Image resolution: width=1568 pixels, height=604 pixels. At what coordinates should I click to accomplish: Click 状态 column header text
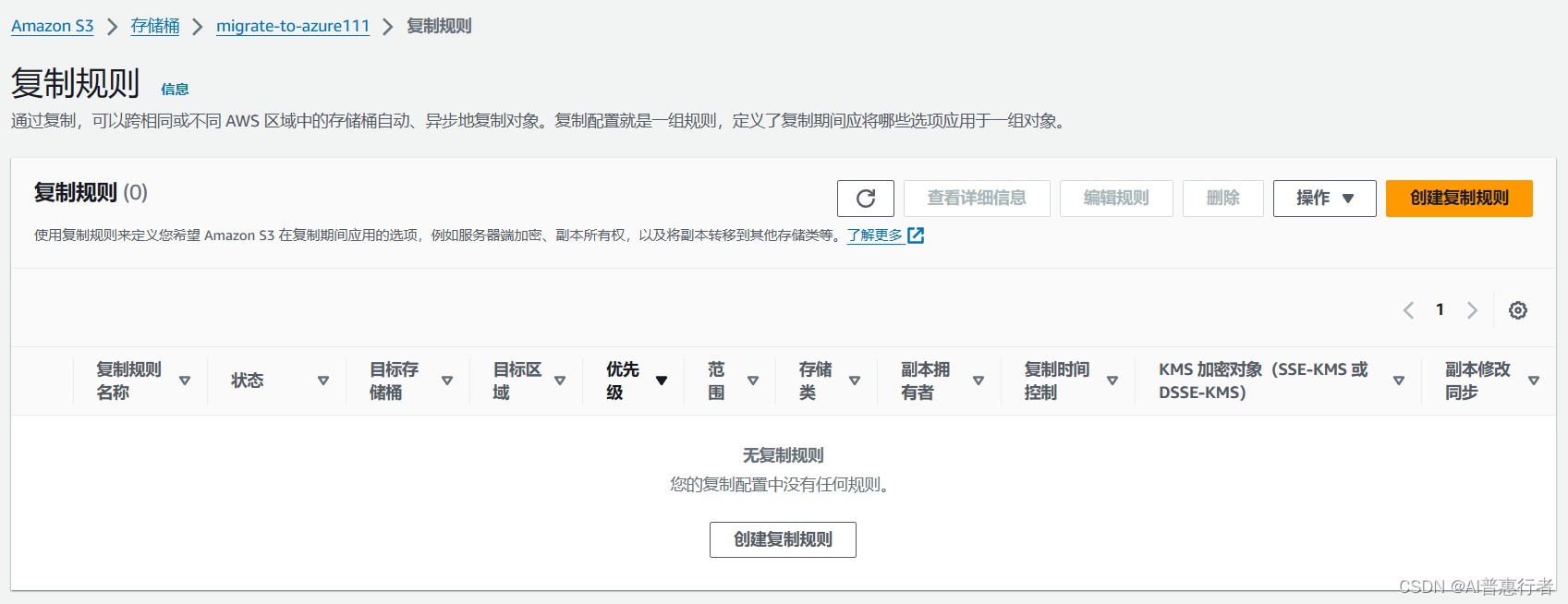248,381
